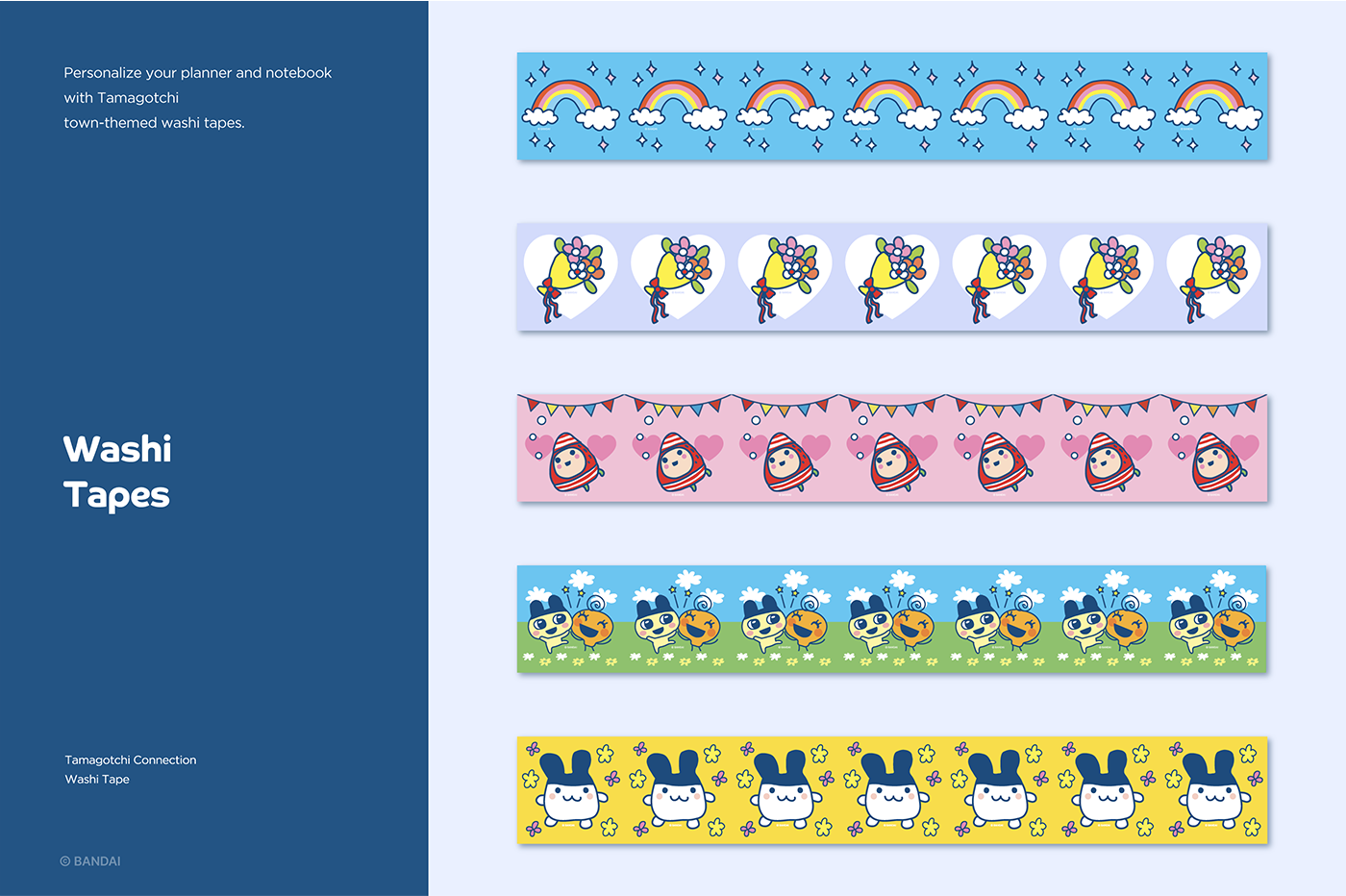The width and height of the screenshot is (1346, 896).
Task: Click the BANDAI copyright text
Action: (90, 861)
